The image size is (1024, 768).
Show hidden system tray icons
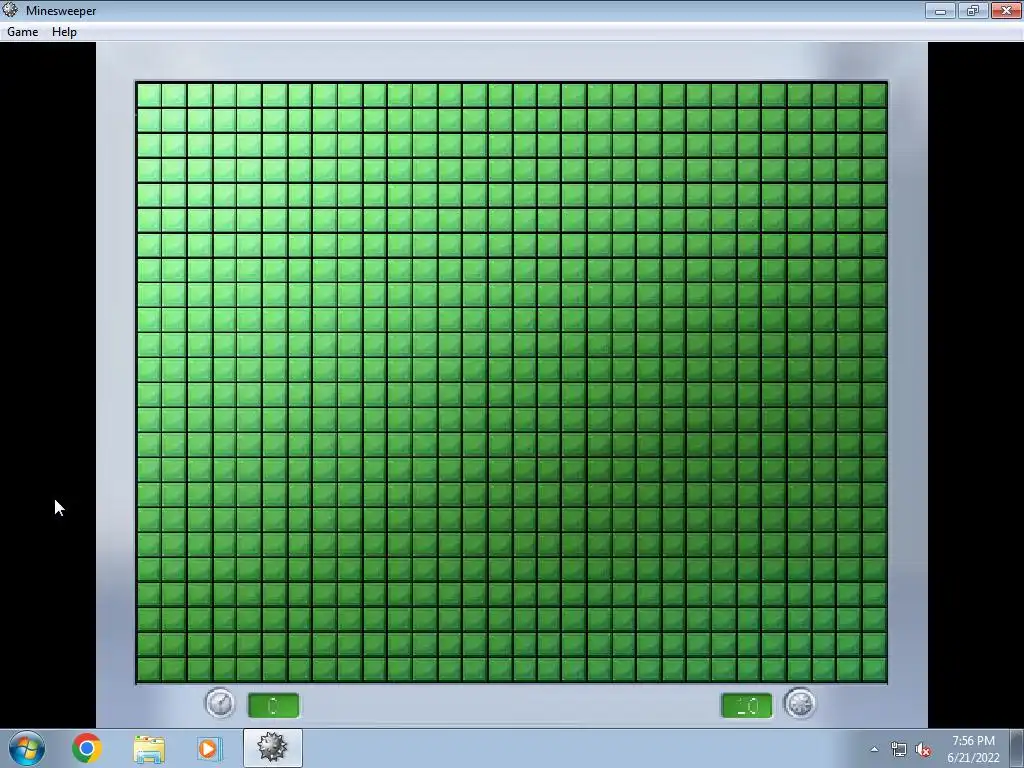pyautogui.click(x=874, y=749)
